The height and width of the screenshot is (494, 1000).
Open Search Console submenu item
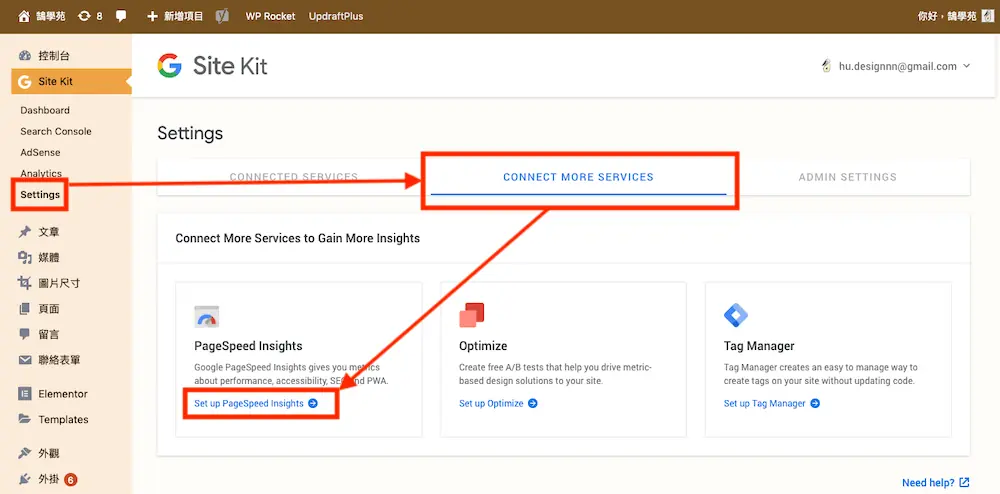pyautogui.click(x=55, y=131)
